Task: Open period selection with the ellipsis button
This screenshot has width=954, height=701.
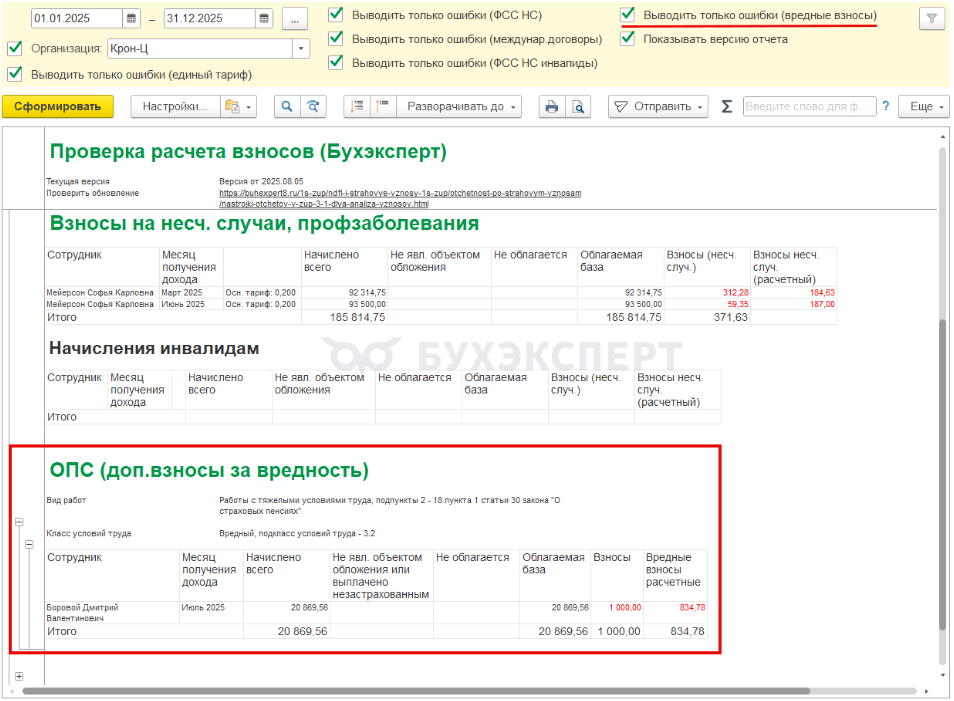Action: (x=295, y=19)
